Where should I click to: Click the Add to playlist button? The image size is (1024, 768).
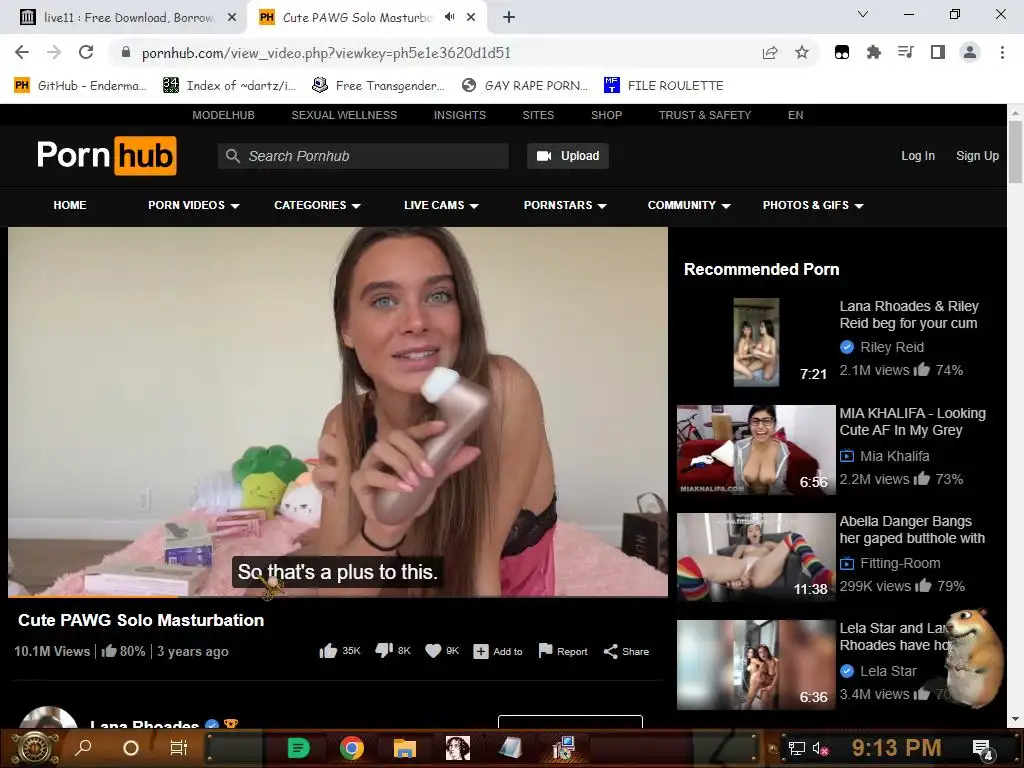pos(498,652)
